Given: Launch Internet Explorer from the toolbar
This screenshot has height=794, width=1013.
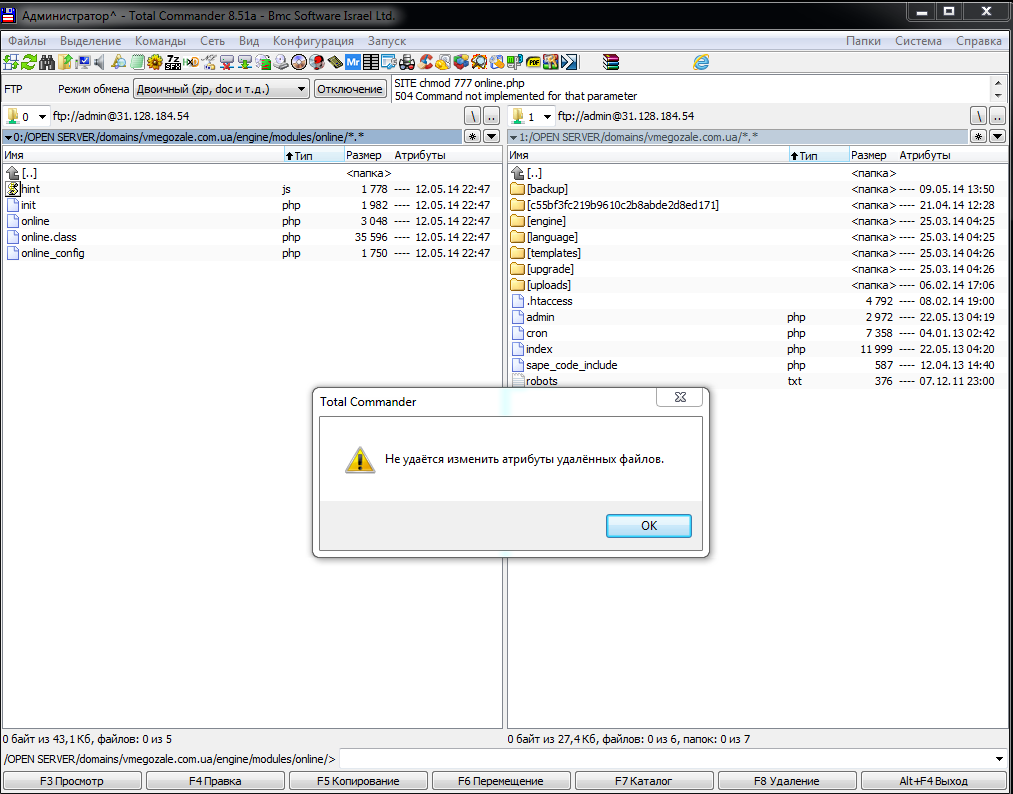Looking at the screenshot, I should (x=702, y=62).
